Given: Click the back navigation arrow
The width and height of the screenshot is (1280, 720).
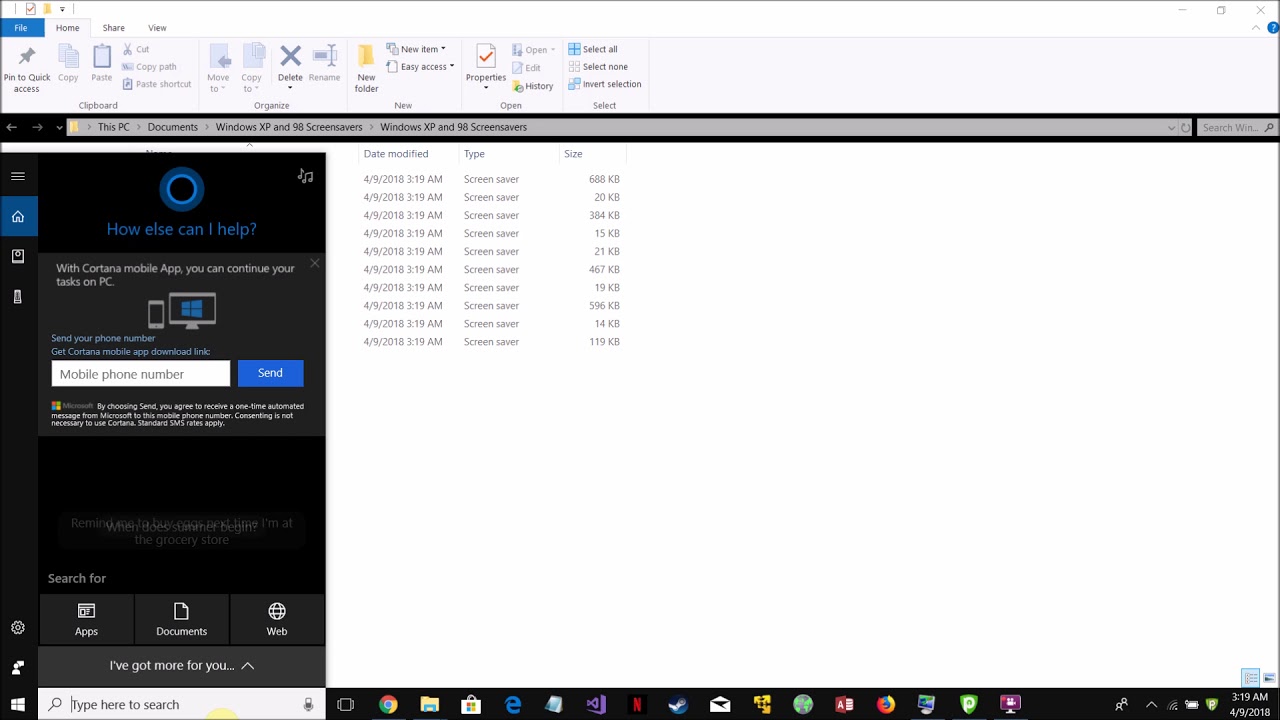Looking at the screenshot, I should [x=12, y=127].
